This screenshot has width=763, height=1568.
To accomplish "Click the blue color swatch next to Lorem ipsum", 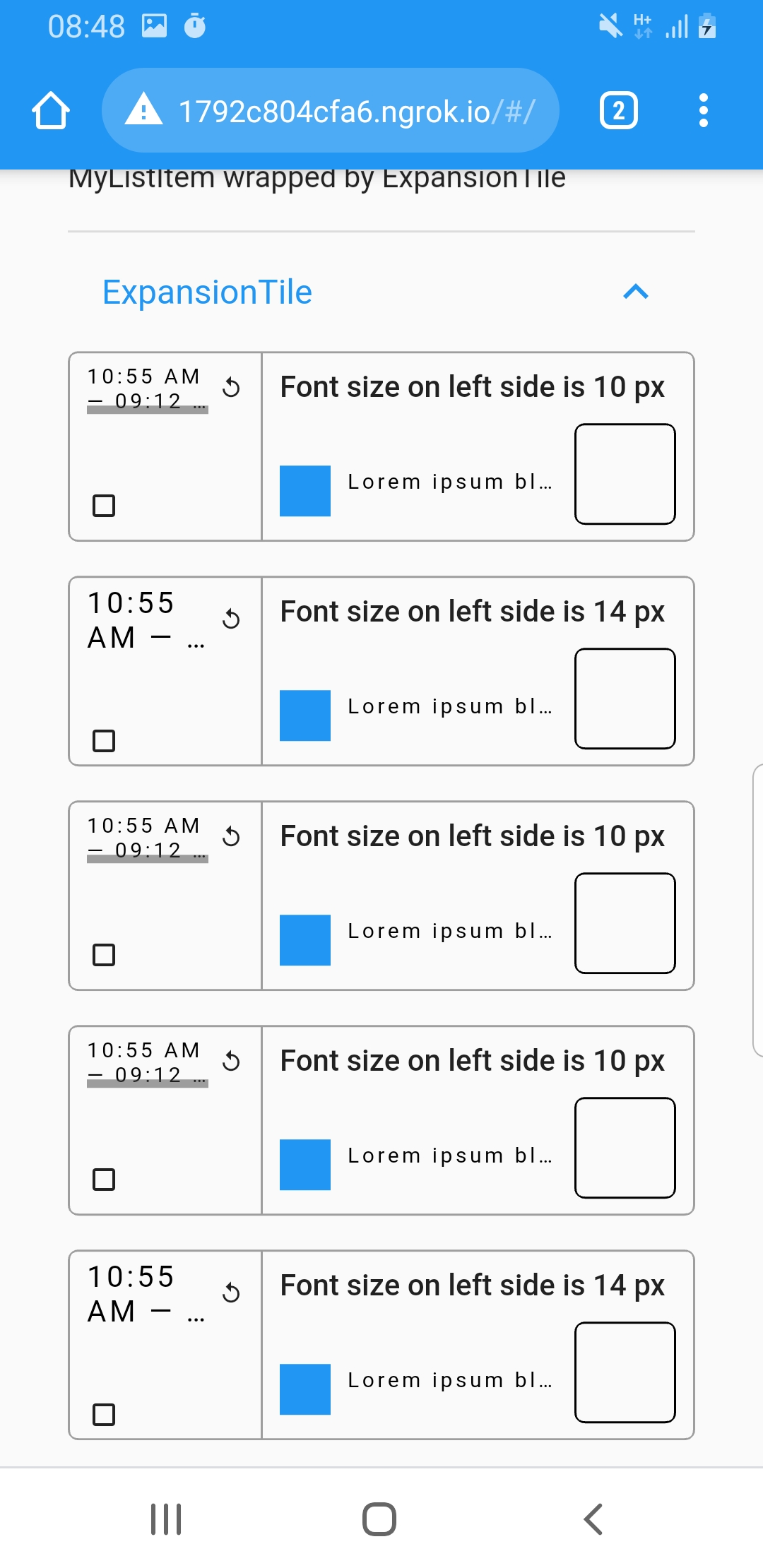I will pos(304,491).
